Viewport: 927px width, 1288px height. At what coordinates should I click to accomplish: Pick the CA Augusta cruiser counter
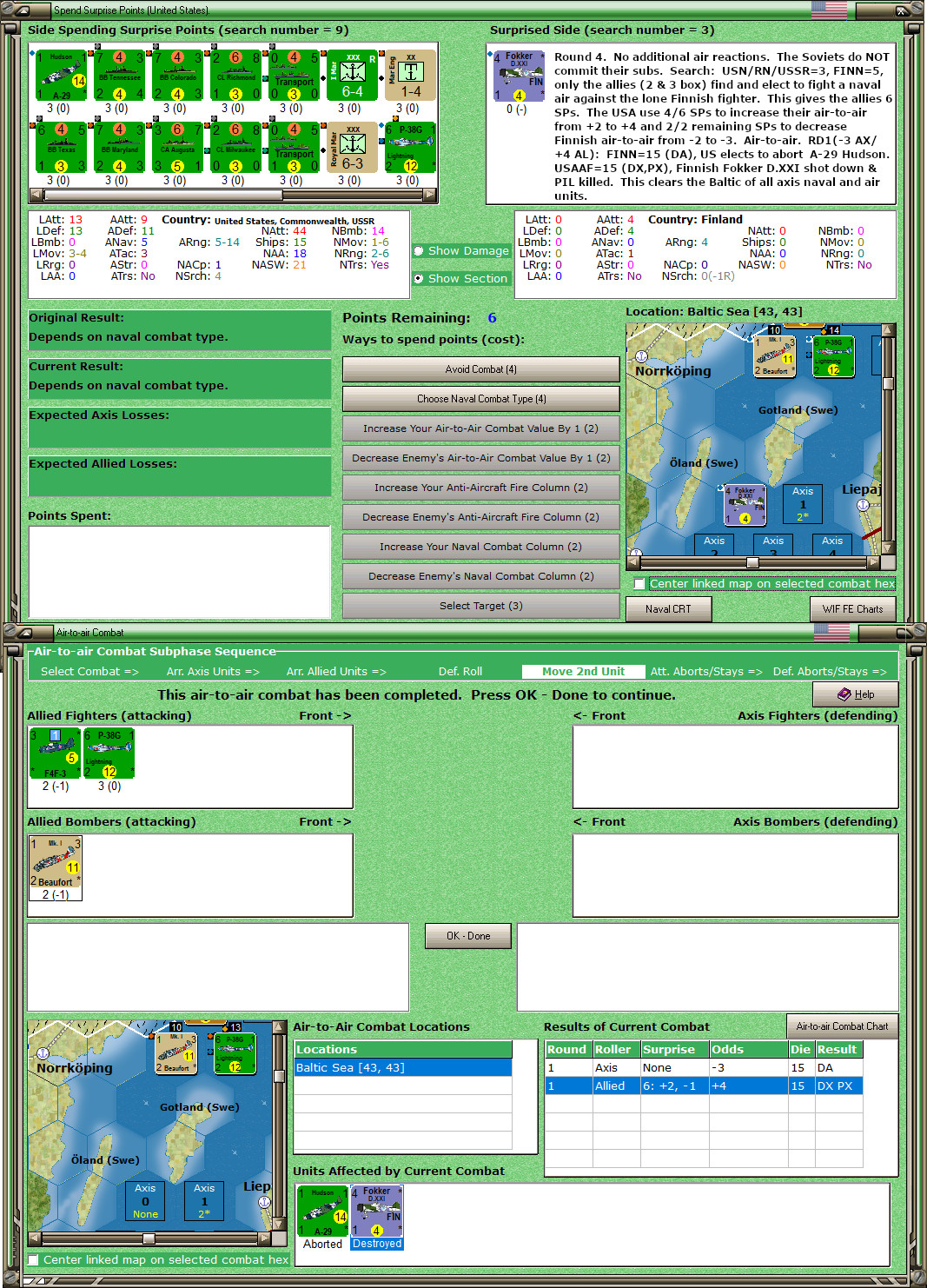pos(177,148)
